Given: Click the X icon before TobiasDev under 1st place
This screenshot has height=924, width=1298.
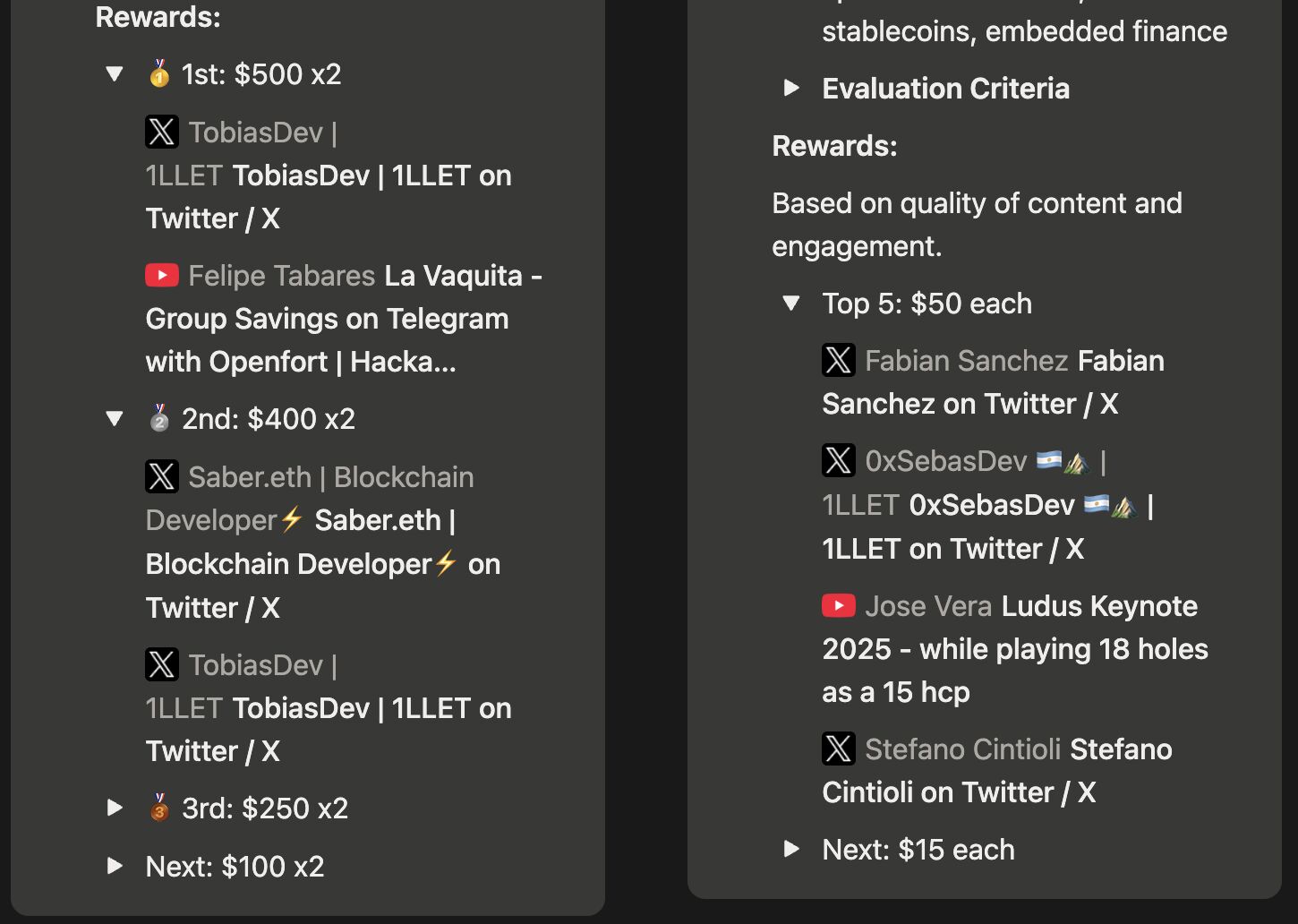Looking at the screenshot, I should tap(162, 133).
